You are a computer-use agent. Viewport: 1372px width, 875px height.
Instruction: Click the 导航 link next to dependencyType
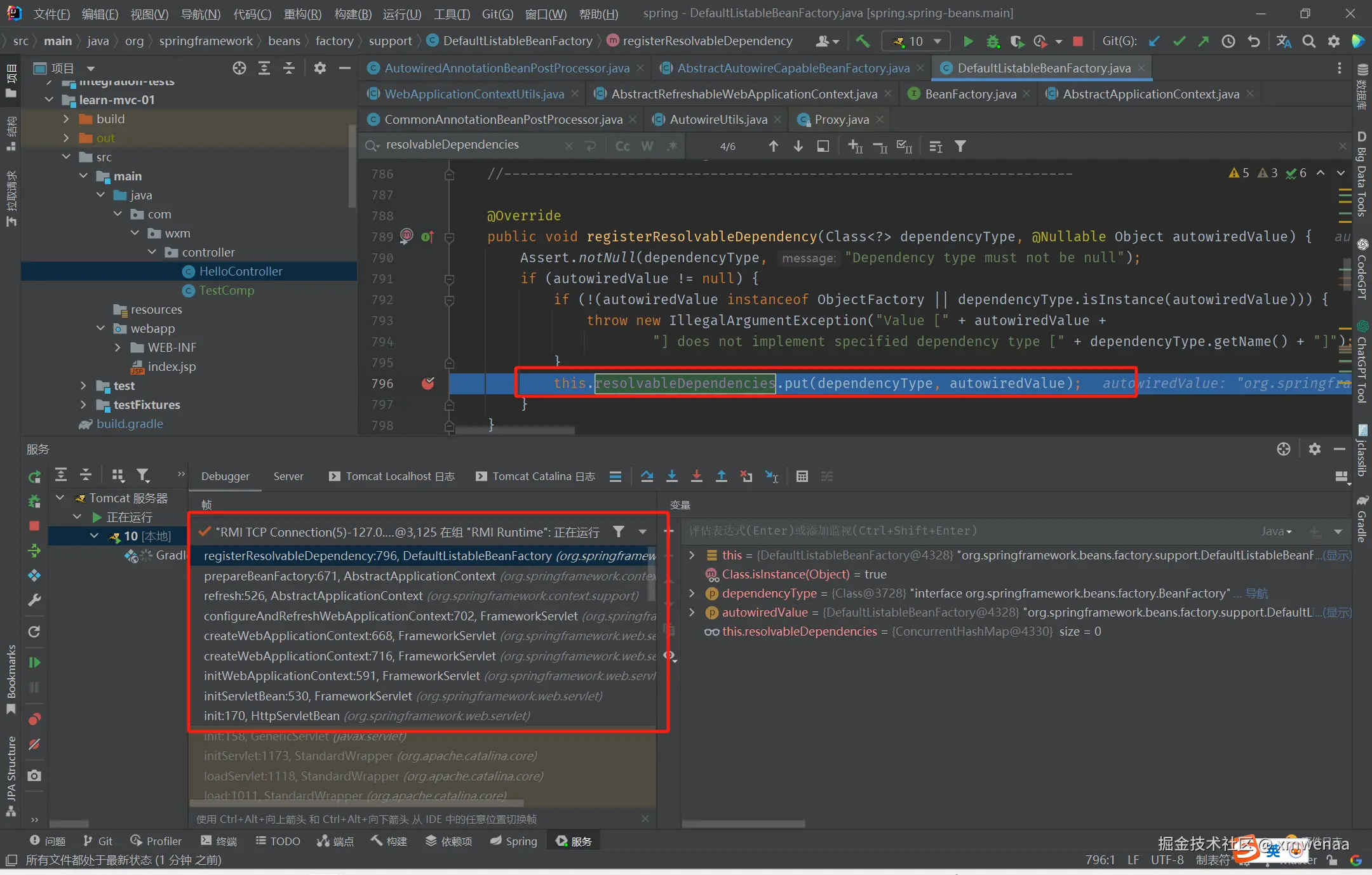tap(1256, 593)
